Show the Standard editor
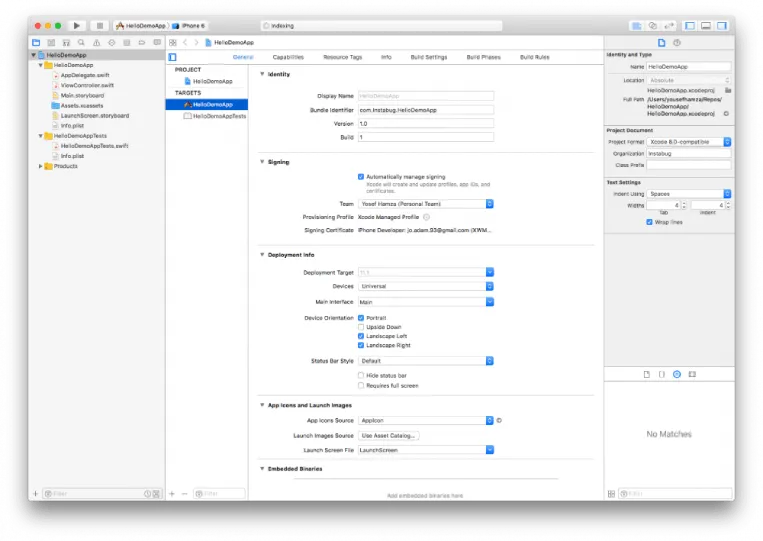763x541 pixels. point(636,26)
